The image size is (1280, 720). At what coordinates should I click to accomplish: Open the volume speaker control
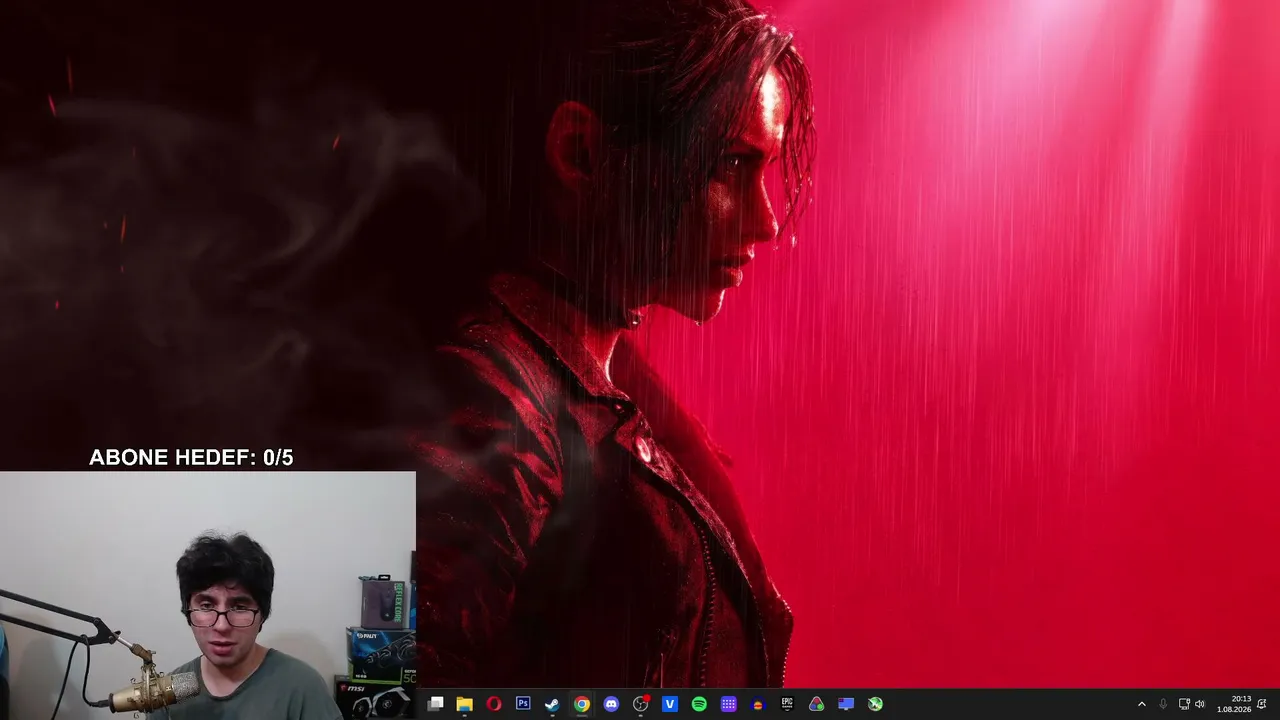tap(1200, 704)
